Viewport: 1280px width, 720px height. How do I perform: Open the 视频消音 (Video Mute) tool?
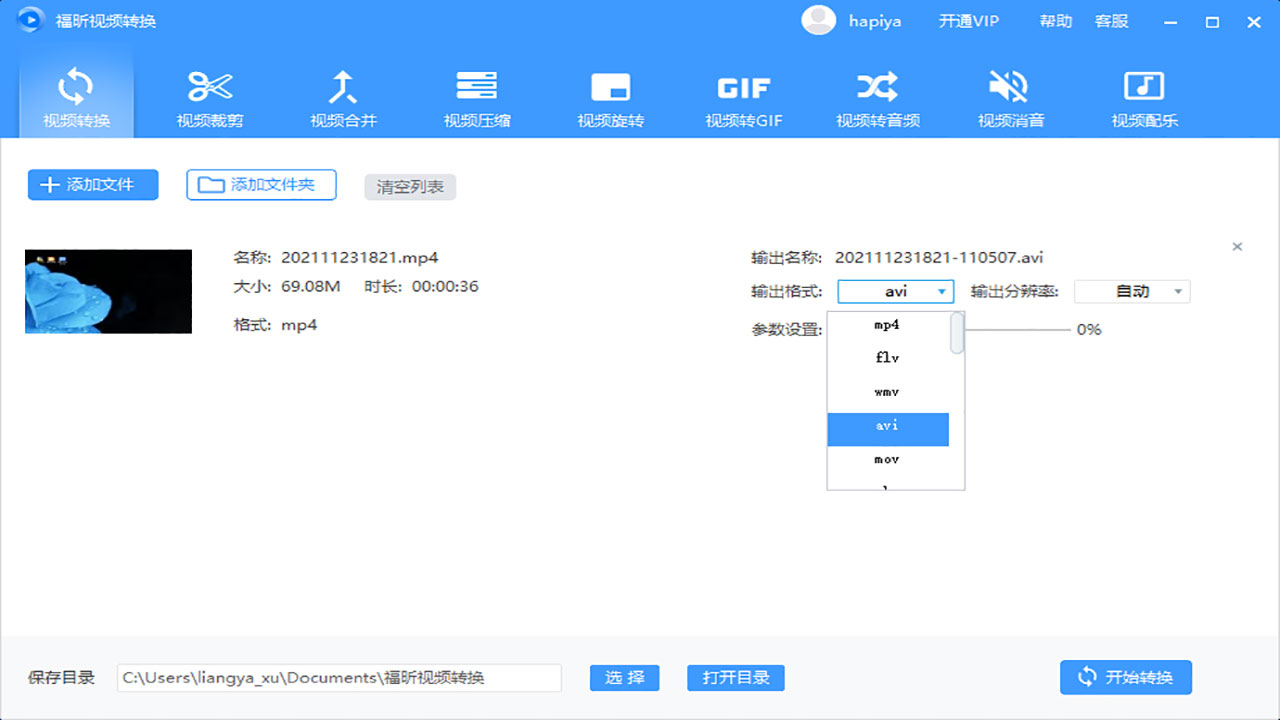pyautogui.click(x=1010, y=95)
